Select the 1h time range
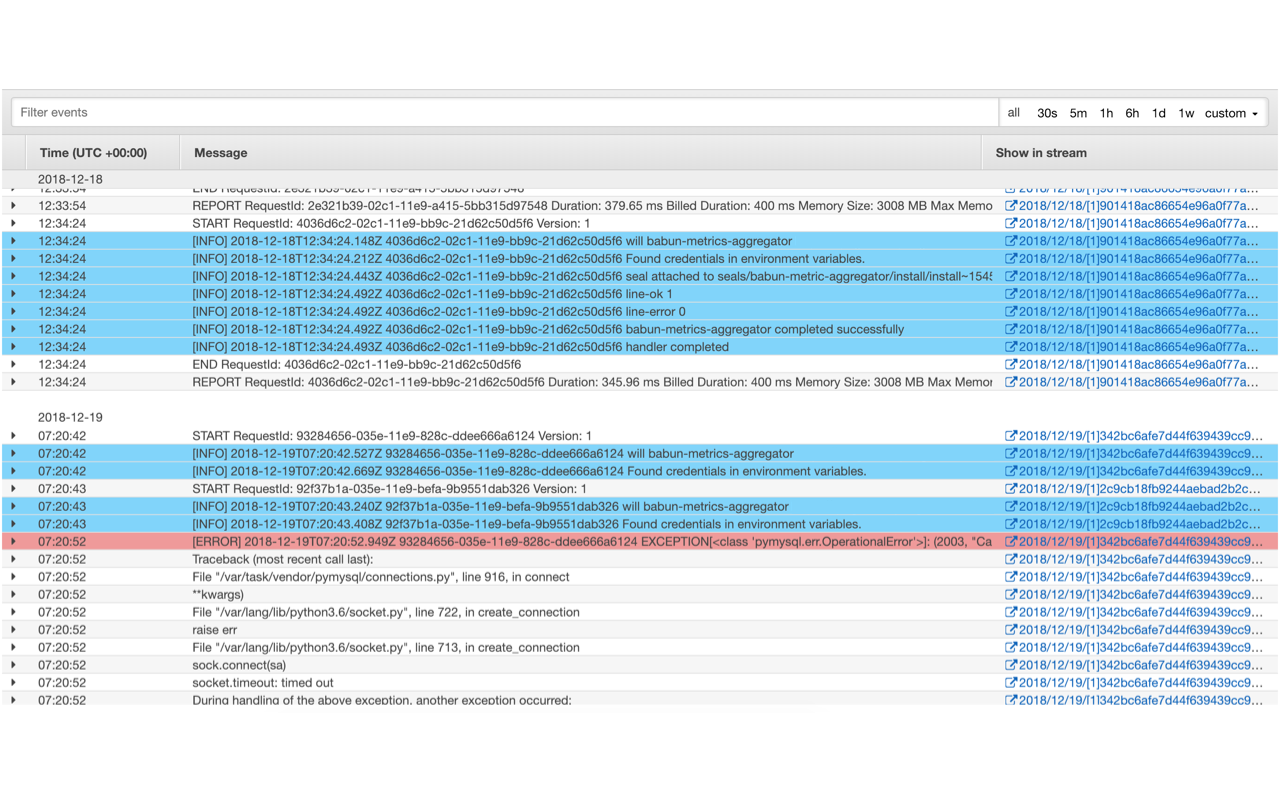1280x800 pixels. (x=1106, y=113)
